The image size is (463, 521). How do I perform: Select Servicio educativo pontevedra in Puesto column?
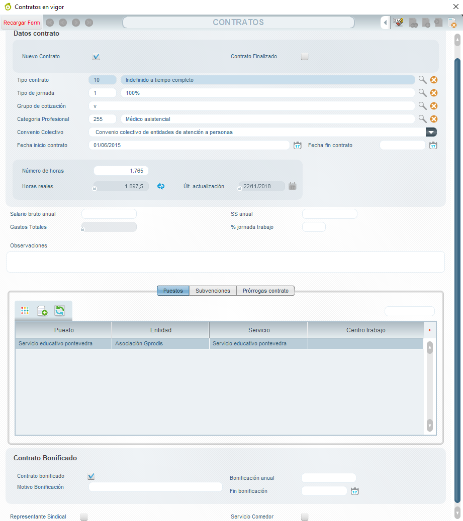[x=63, y=343]
